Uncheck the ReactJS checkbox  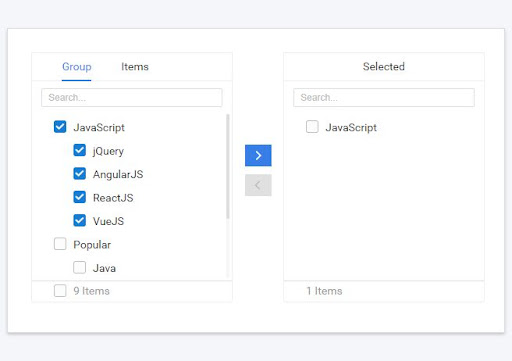[x=79, y=197]
